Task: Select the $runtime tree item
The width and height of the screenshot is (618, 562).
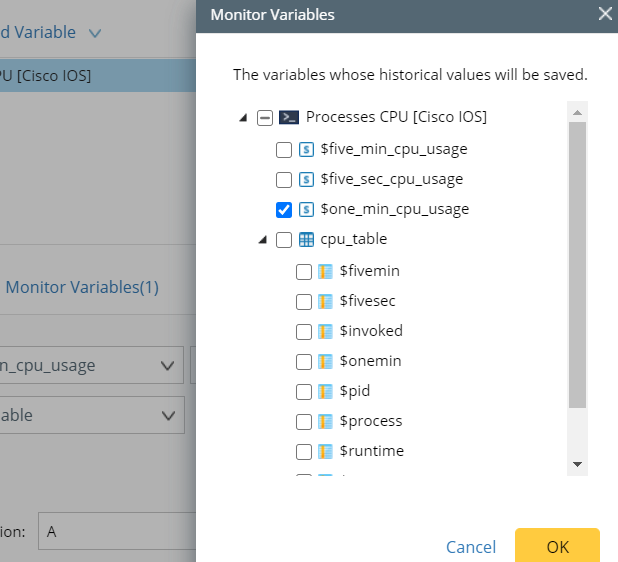Action: pos(372,451)
